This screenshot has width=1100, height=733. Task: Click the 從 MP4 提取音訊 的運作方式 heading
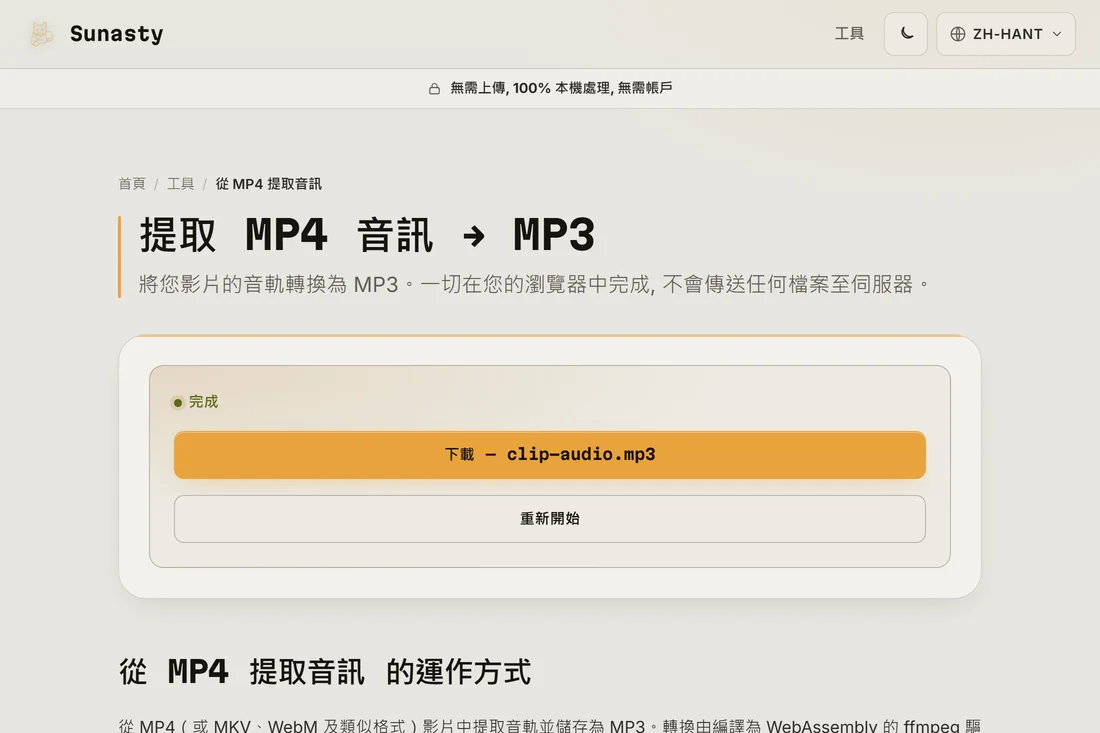click(325, 672)
